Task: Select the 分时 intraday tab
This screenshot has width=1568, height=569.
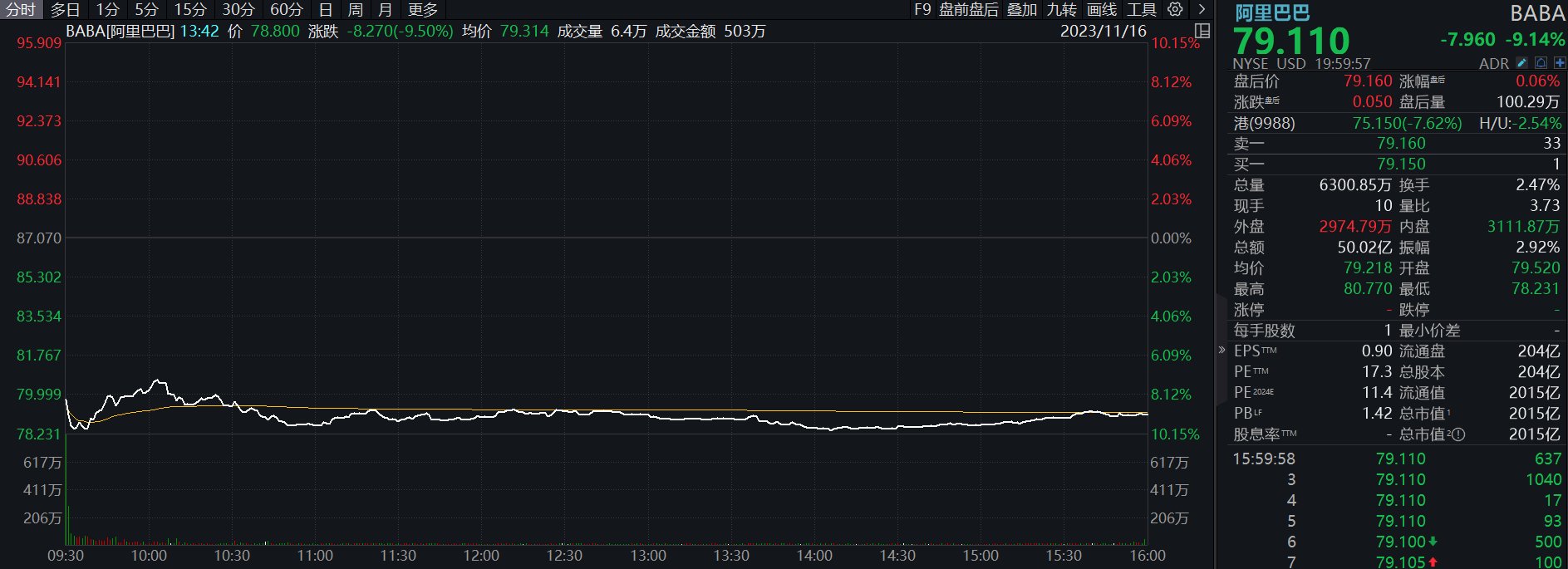Action: coord(21,10)
